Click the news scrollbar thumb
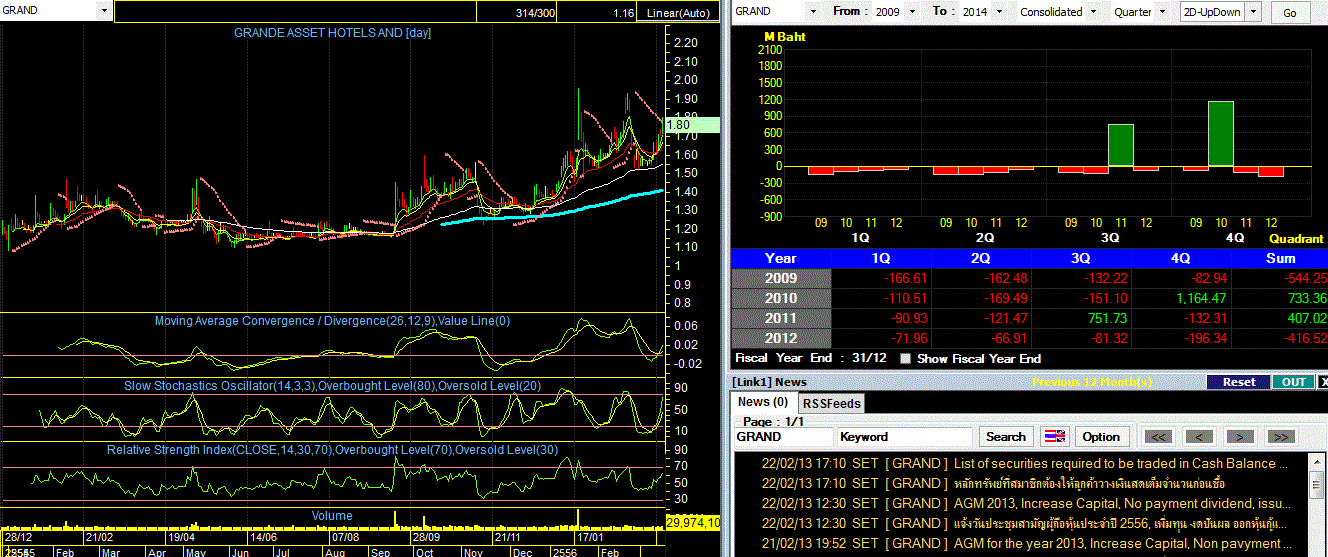Viewport: 1328px width, 557px height. click(x=1316, y=486)
